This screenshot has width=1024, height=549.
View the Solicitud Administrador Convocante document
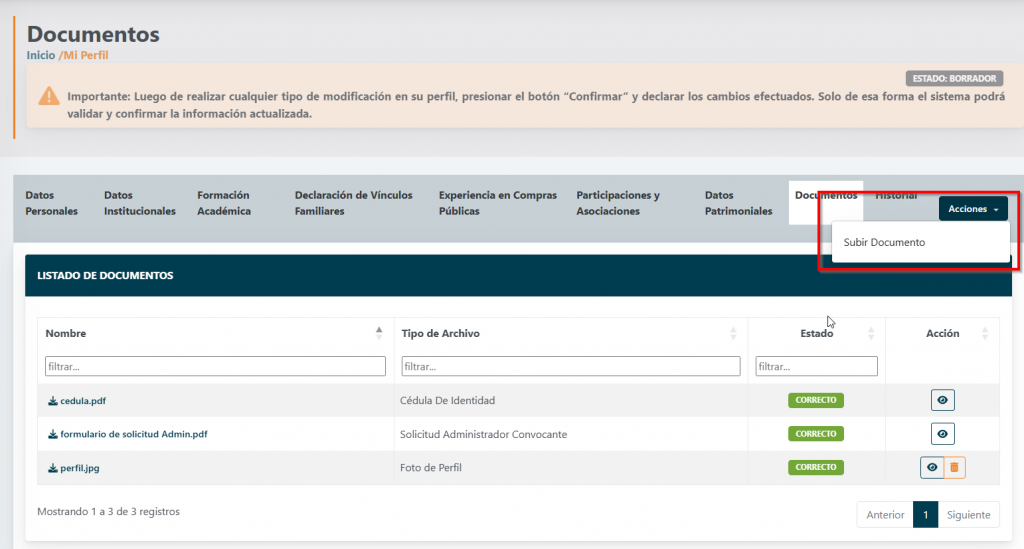pos(942,433)
